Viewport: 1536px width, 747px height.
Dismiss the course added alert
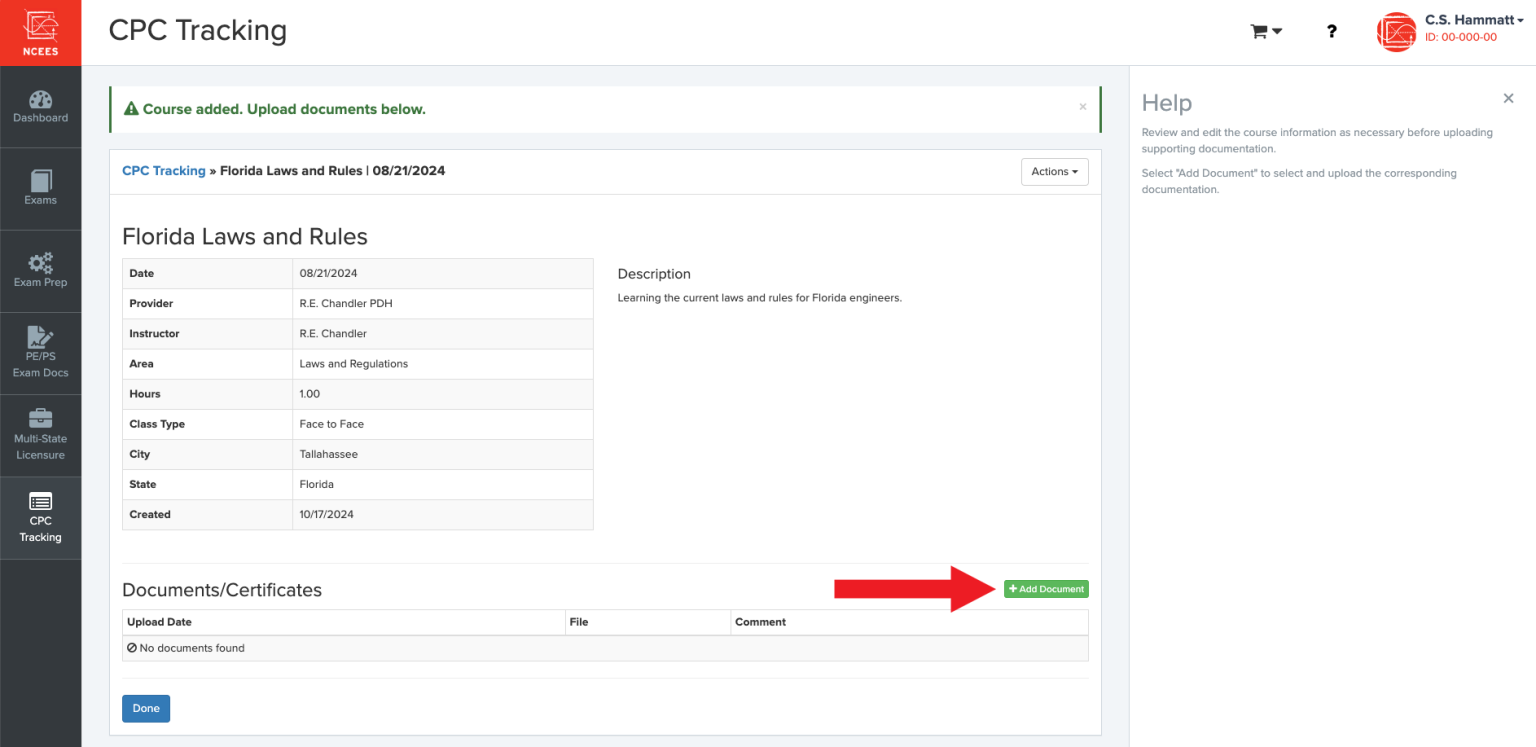1082,106
